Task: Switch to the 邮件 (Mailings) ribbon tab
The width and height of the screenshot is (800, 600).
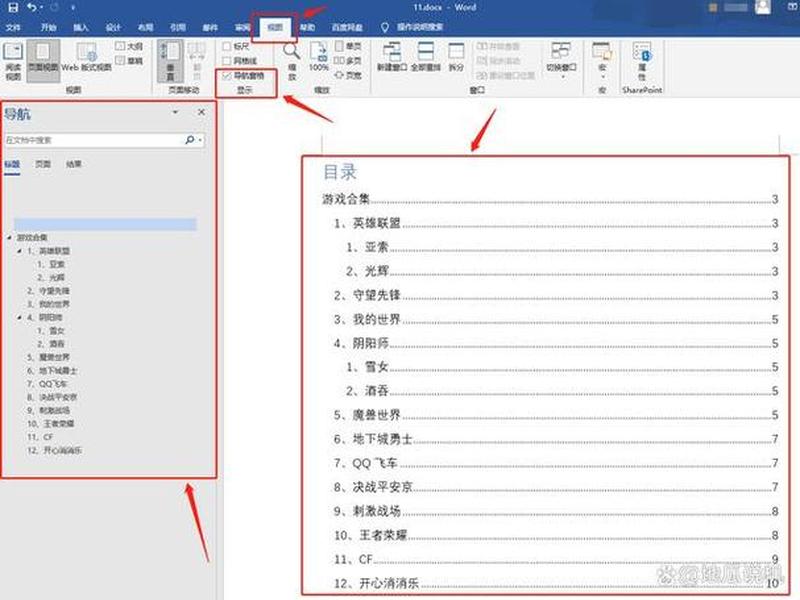Action: pos(210,27)
